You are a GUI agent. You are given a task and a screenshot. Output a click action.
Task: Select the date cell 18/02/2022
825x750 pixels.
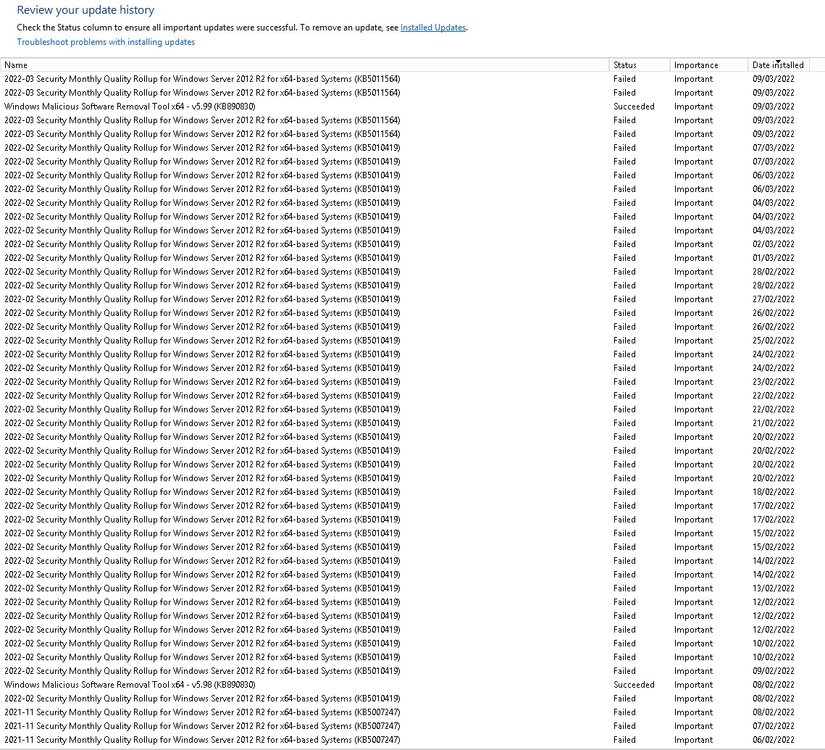click(773, 492)
